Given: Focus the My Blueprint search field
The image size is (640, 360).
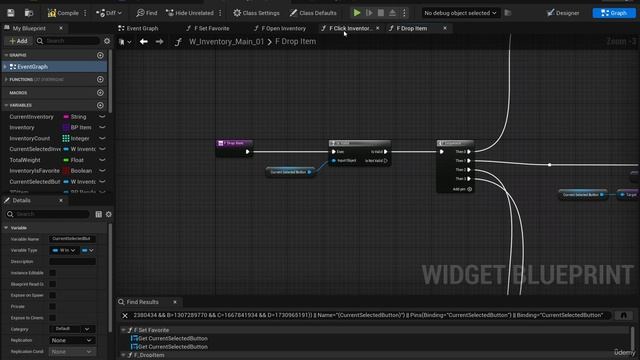Looking at the screenshot, I should click(67, 41).
